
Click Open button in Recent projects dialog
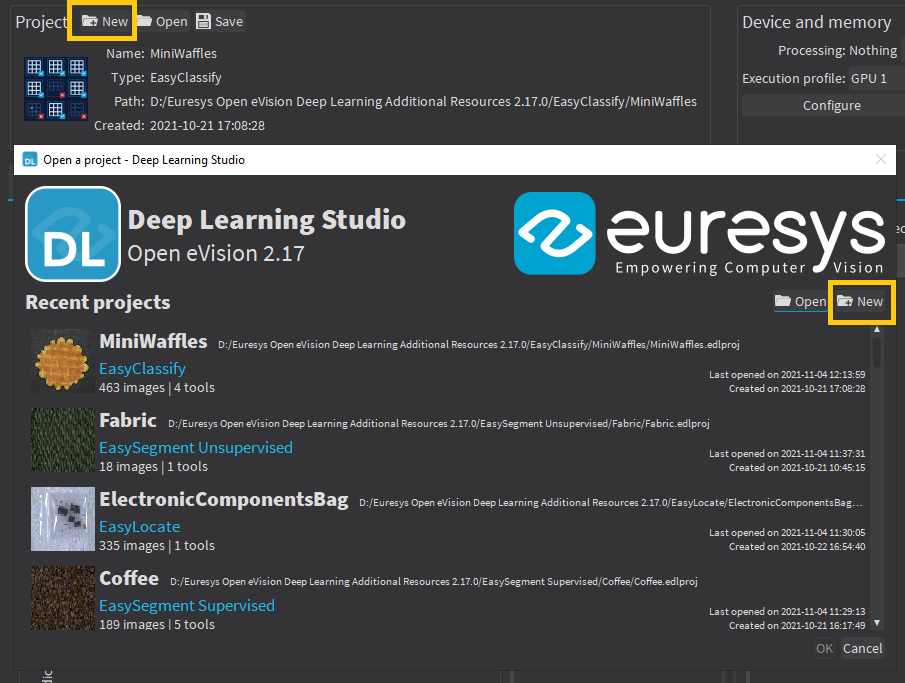(x=800, y=301)
